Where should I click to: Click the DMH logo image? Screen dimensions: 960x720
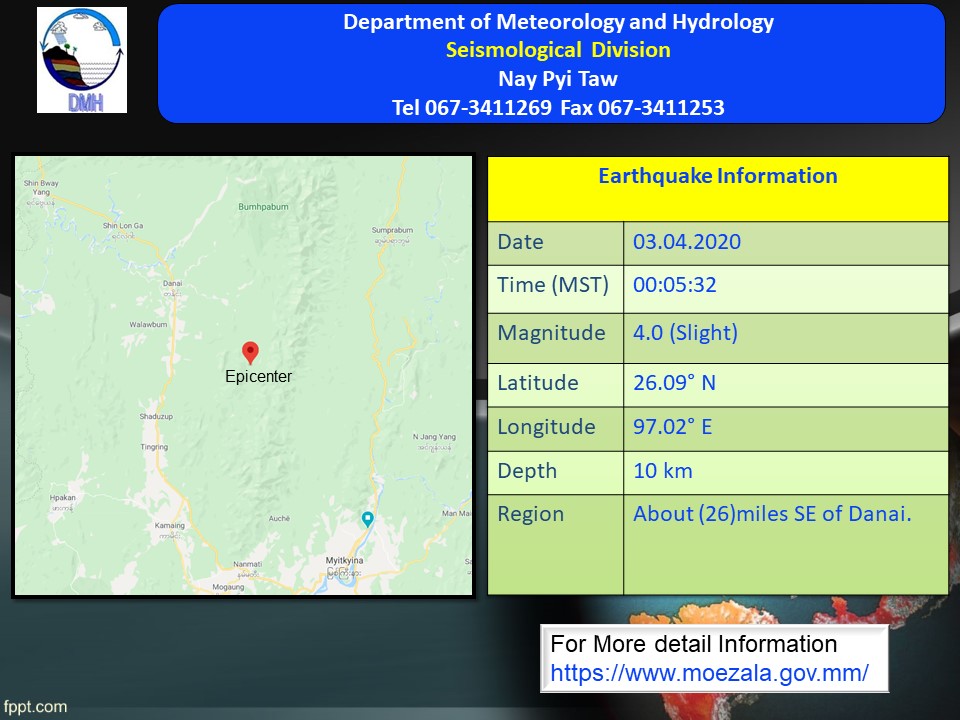(82, 60)
